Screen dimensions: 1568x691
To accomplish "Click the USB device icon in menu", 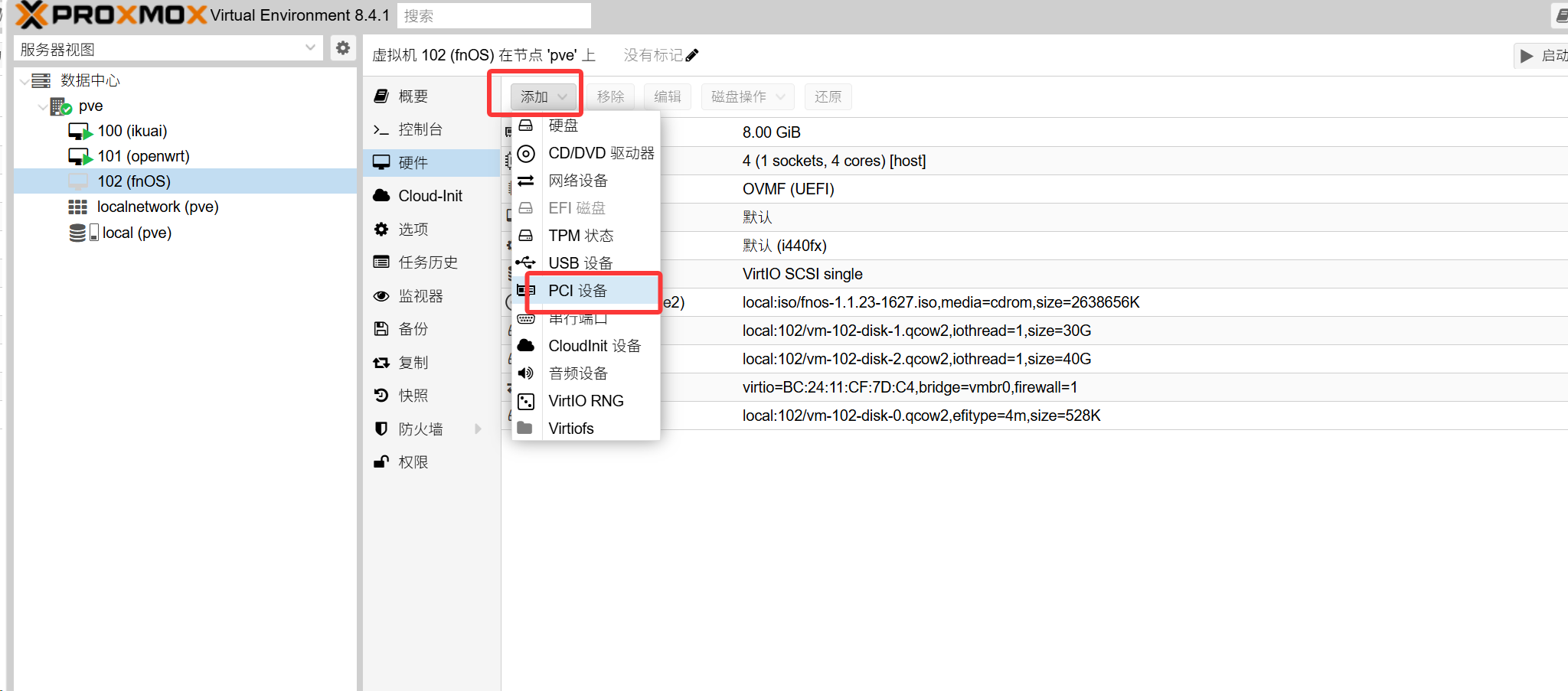I will click(526, 263).
